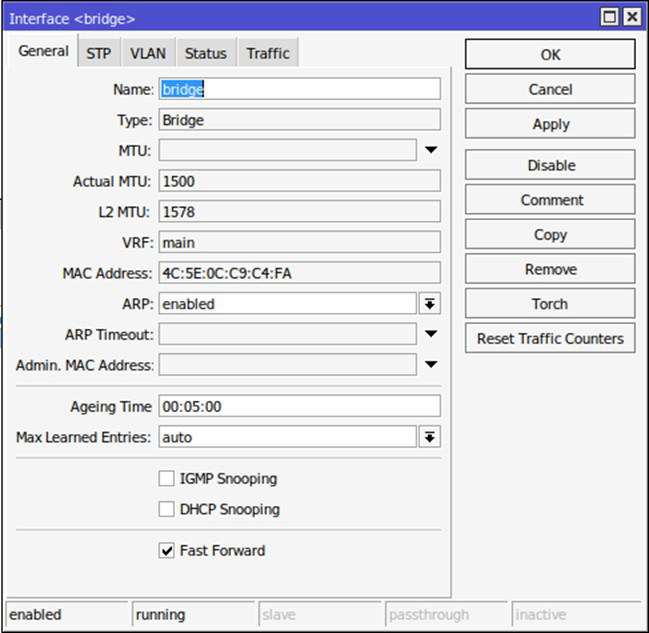This screenshot has height=633, width=649.
Task: Reset Traffic Counters for the bridge
Action: pos(550,338)
